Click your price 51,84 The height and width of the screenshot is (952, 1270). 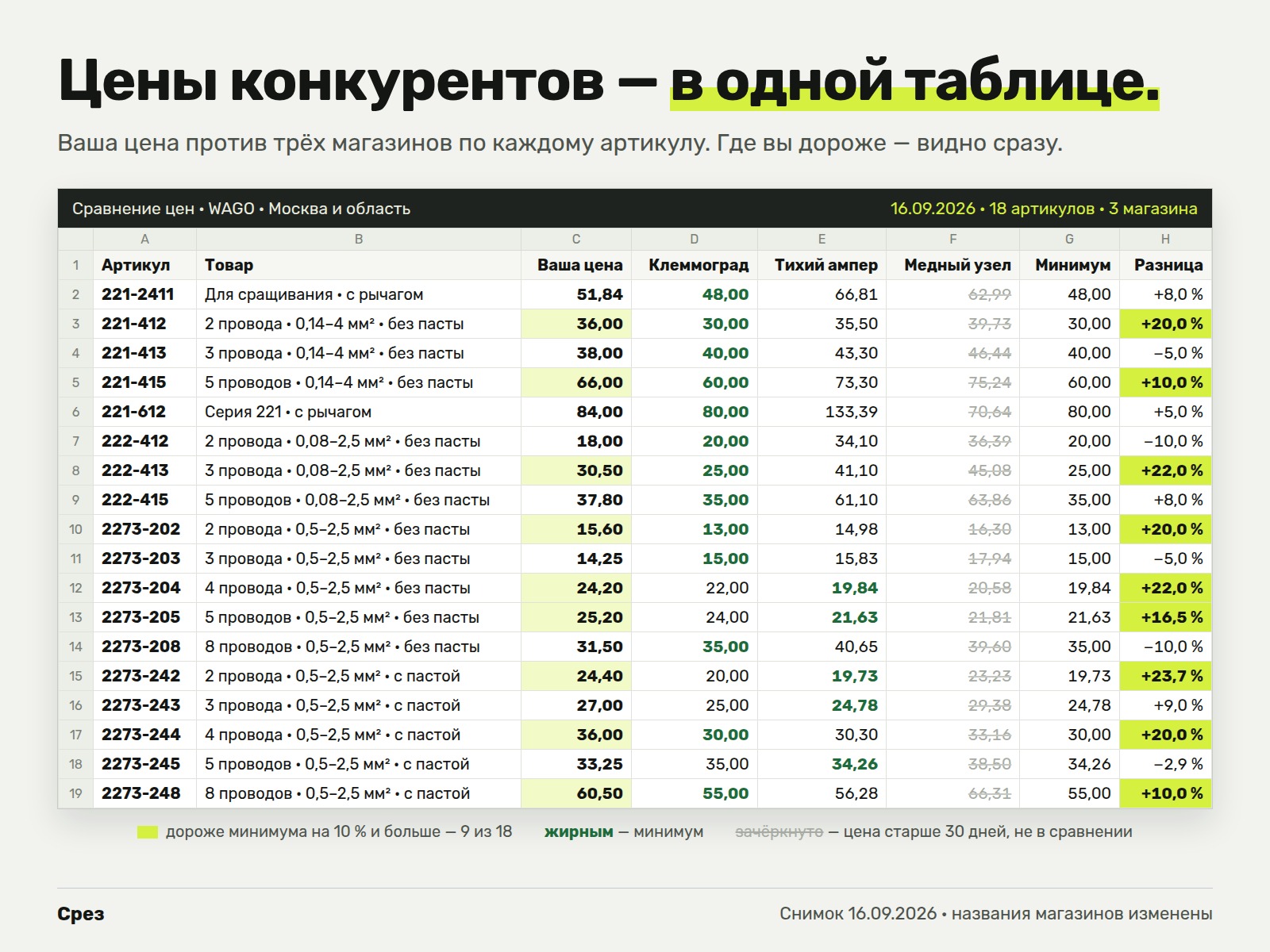click(576, 294)
